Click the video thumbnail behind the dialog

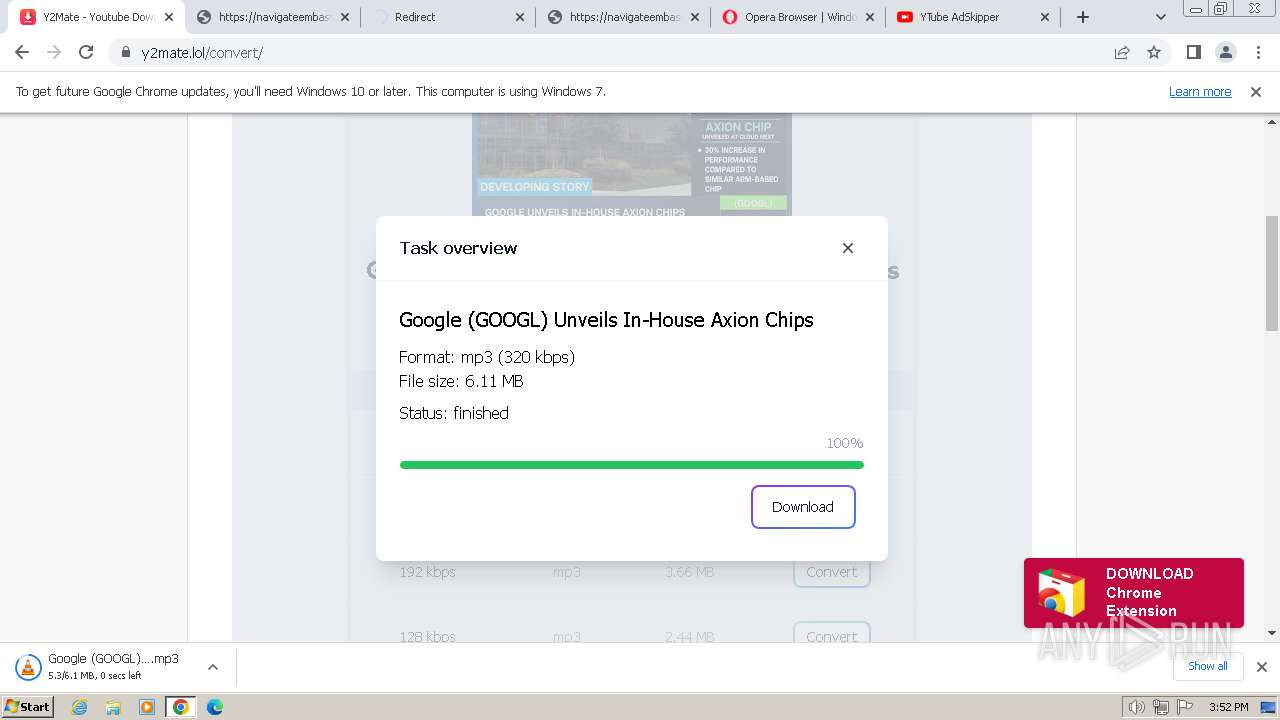(x=632, y=165)
